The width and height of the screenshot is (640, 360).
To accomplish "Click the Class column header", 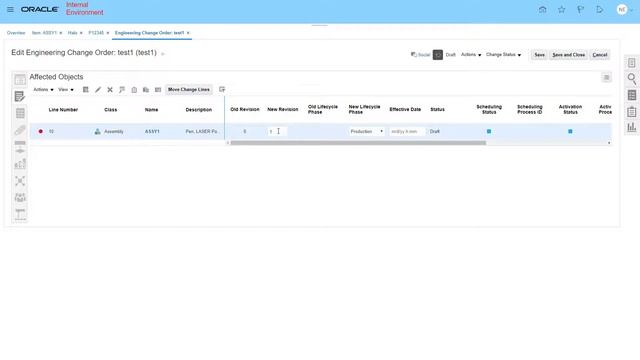I will [111, 110].
